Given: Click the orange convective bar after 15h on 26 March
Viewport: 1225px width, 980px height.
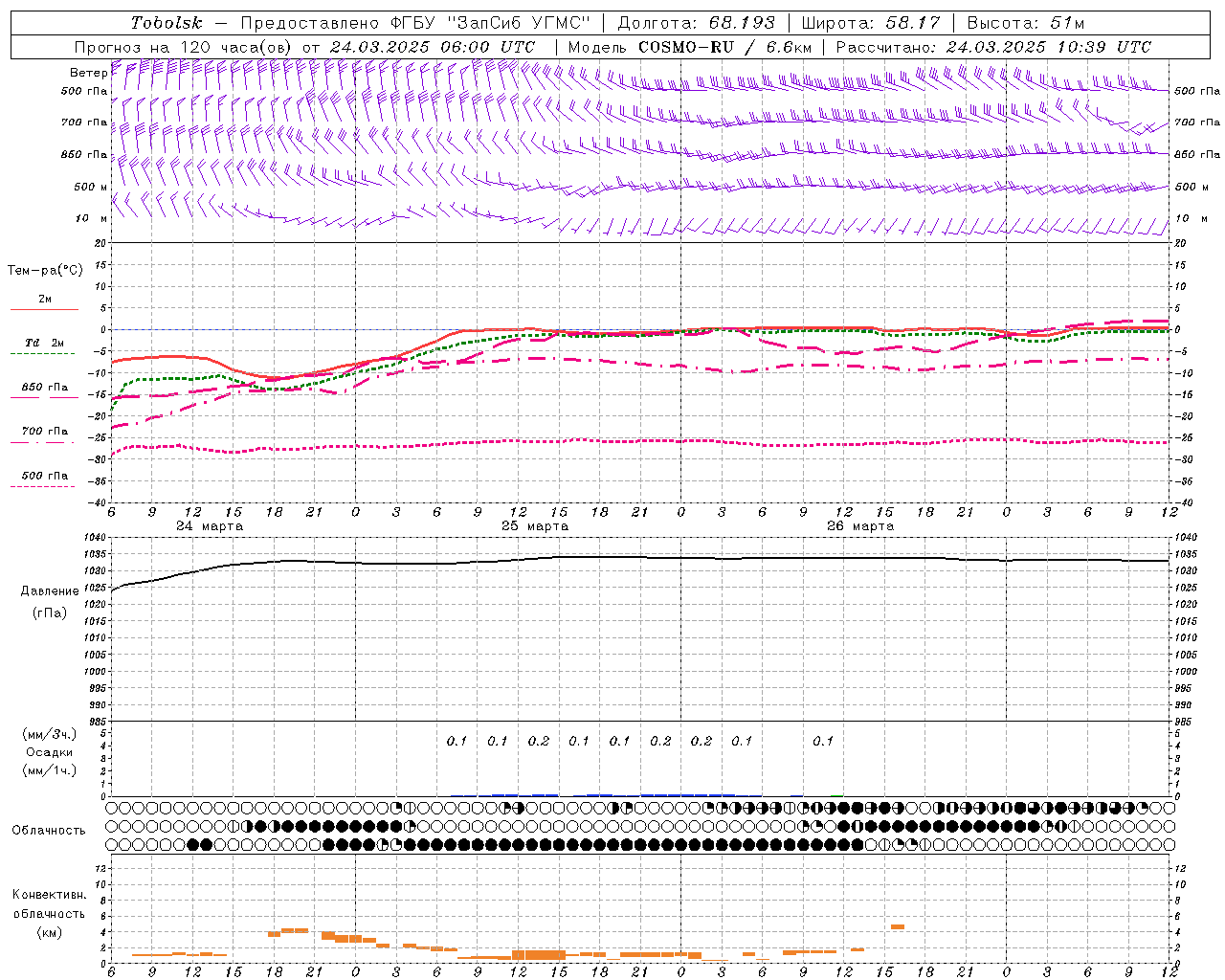Looking at the screenshot, I should point(898,926).
